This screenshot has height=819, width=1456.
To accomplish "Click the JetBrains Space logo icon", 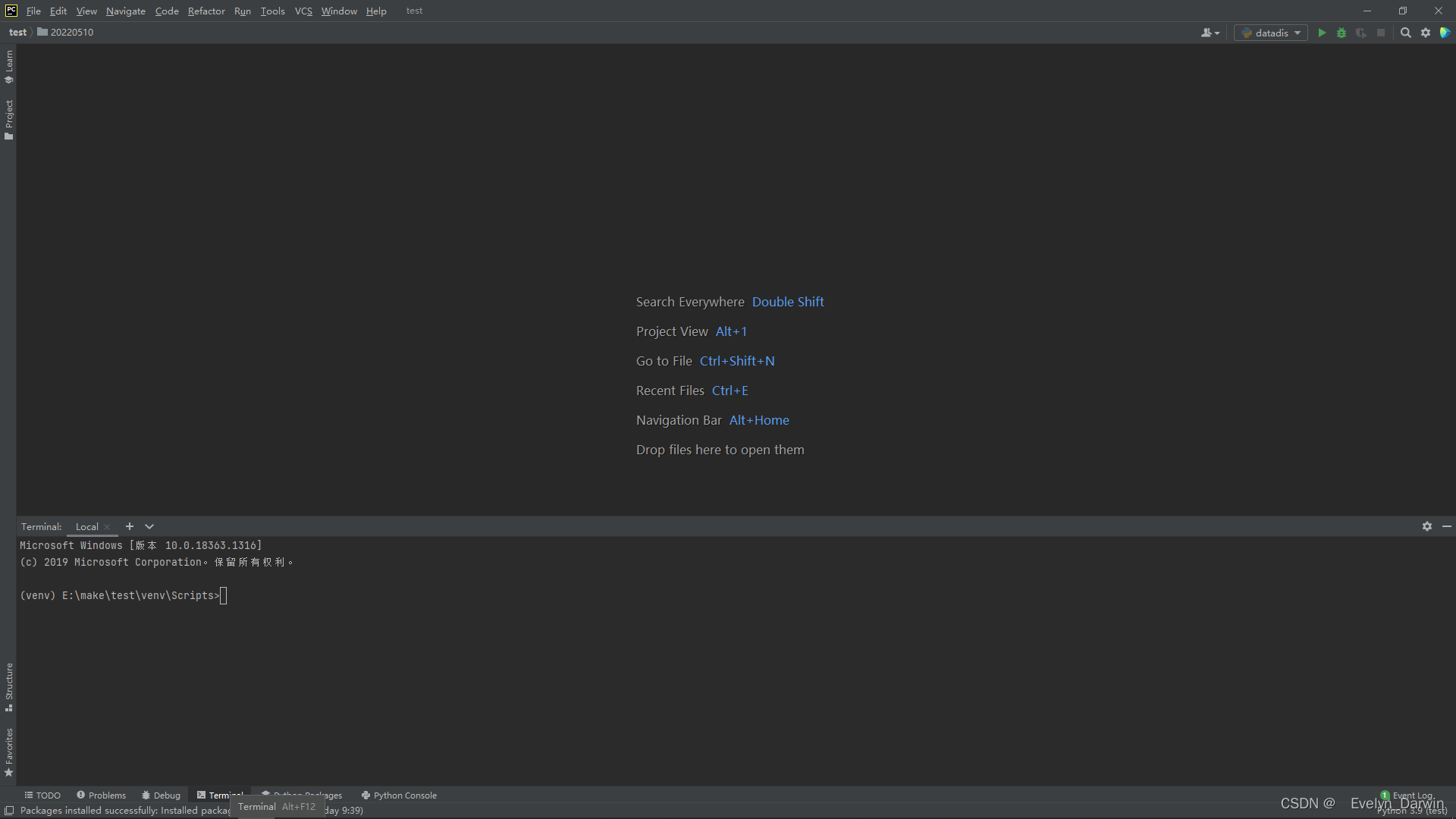I will click(1445, 33).
